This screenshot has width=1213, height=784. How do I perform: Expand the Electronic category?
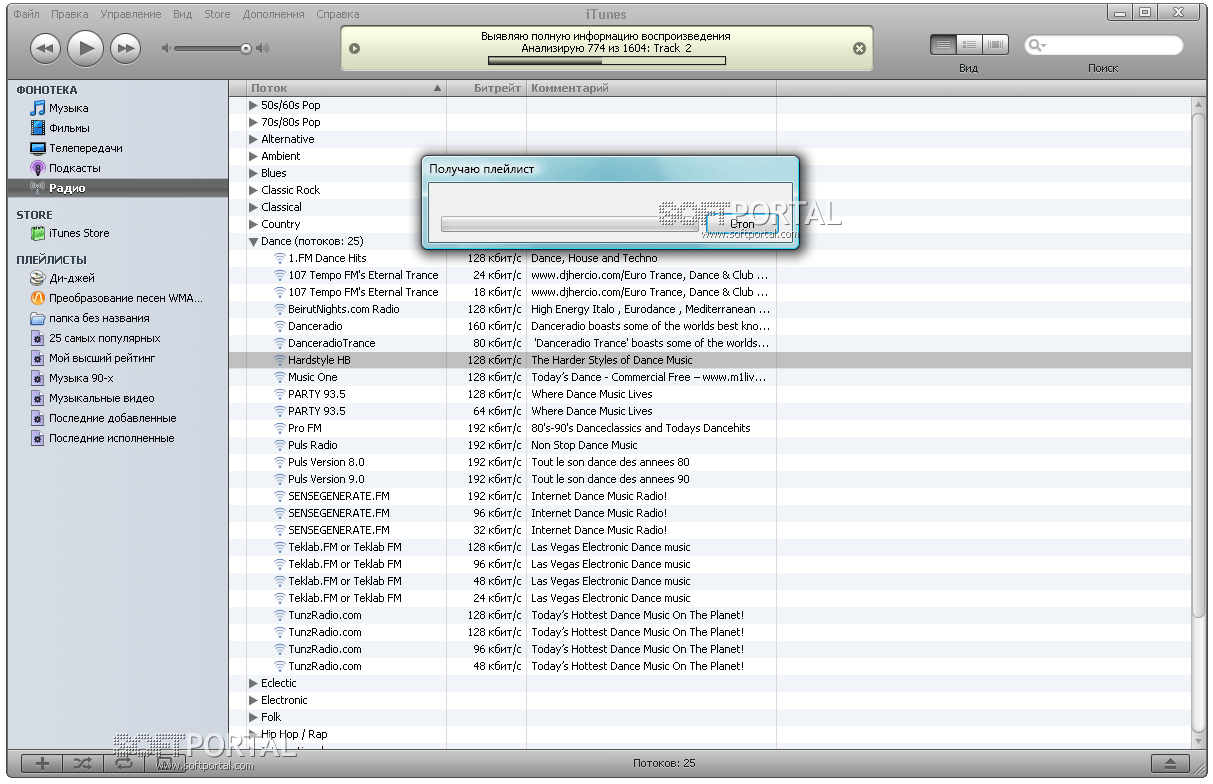253,700
